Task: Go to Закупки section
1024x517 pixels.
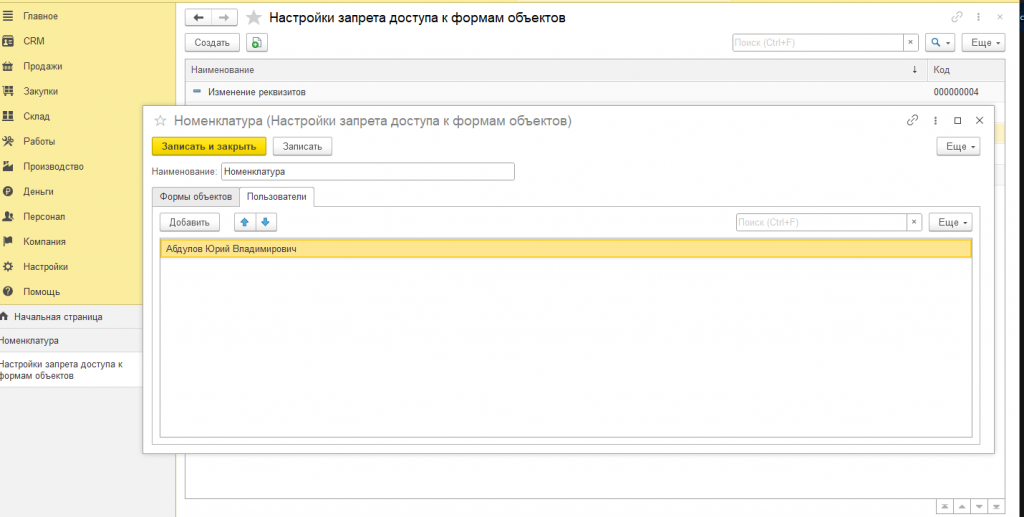Action: pos(40,91)
